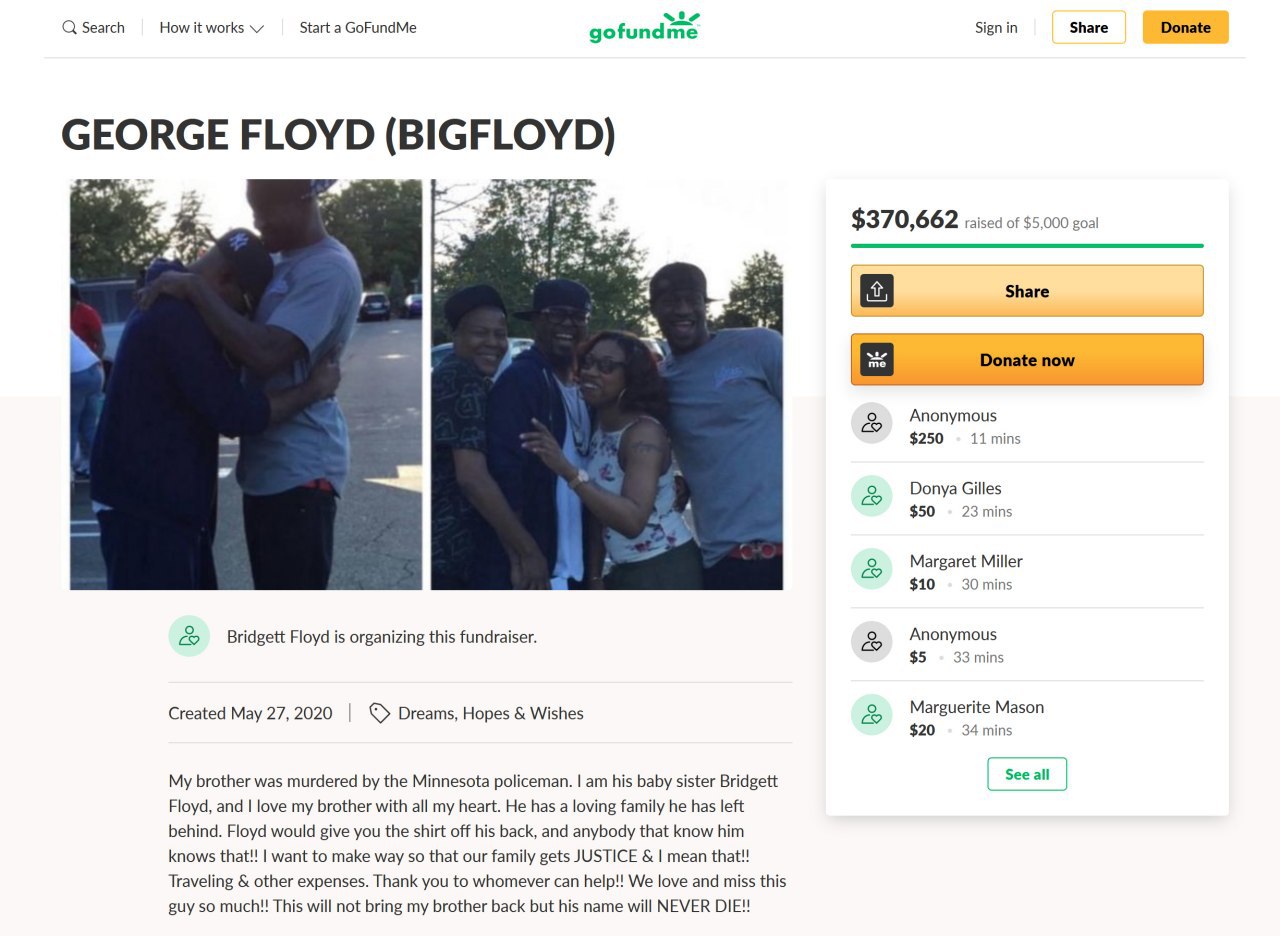The width and height of the screenshot is (1280, 936).
Task: Click the left hugging photo of the fundraiser
Action: pyautogui.click(x=246, y=384)
